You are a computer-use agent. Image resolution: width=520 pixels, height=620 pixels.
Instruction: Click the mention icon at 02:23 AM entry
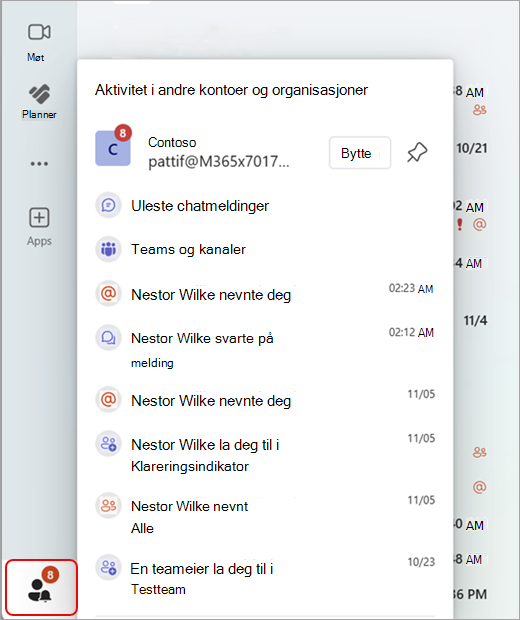108,294
